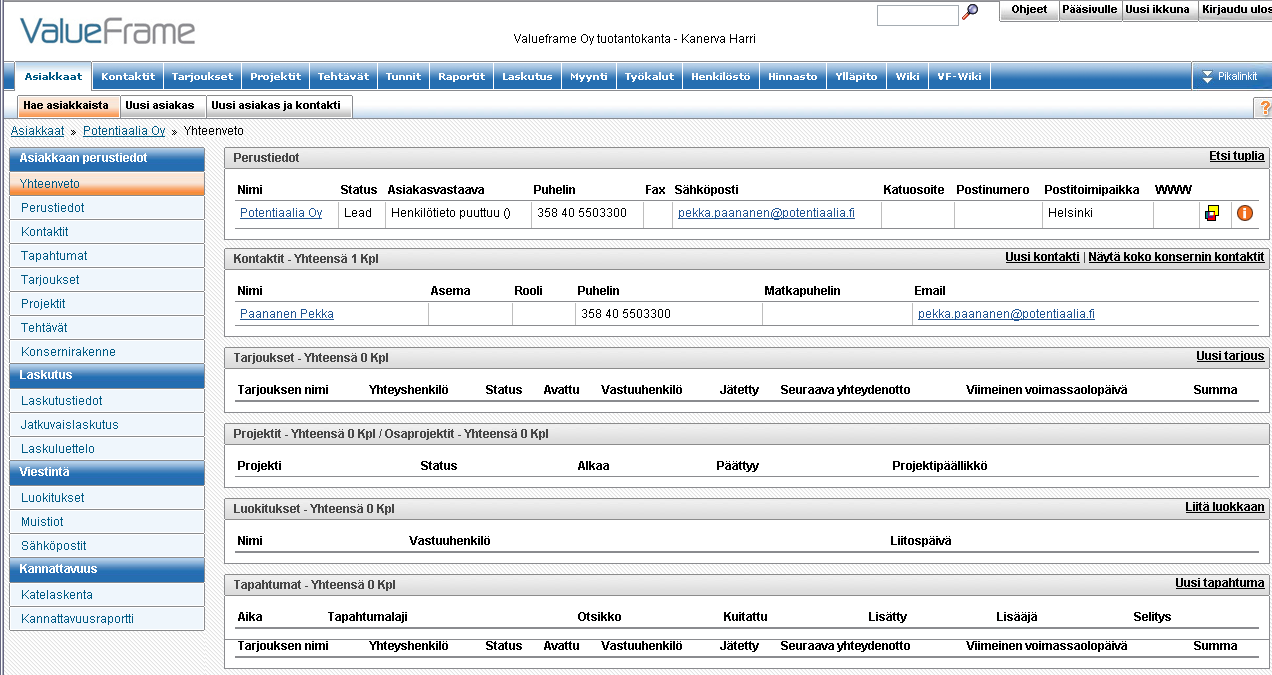This screenshot has width=1272, height=675.
Task: Click the orange info icon in Perustiedot row
Action: click(1245, 213)
